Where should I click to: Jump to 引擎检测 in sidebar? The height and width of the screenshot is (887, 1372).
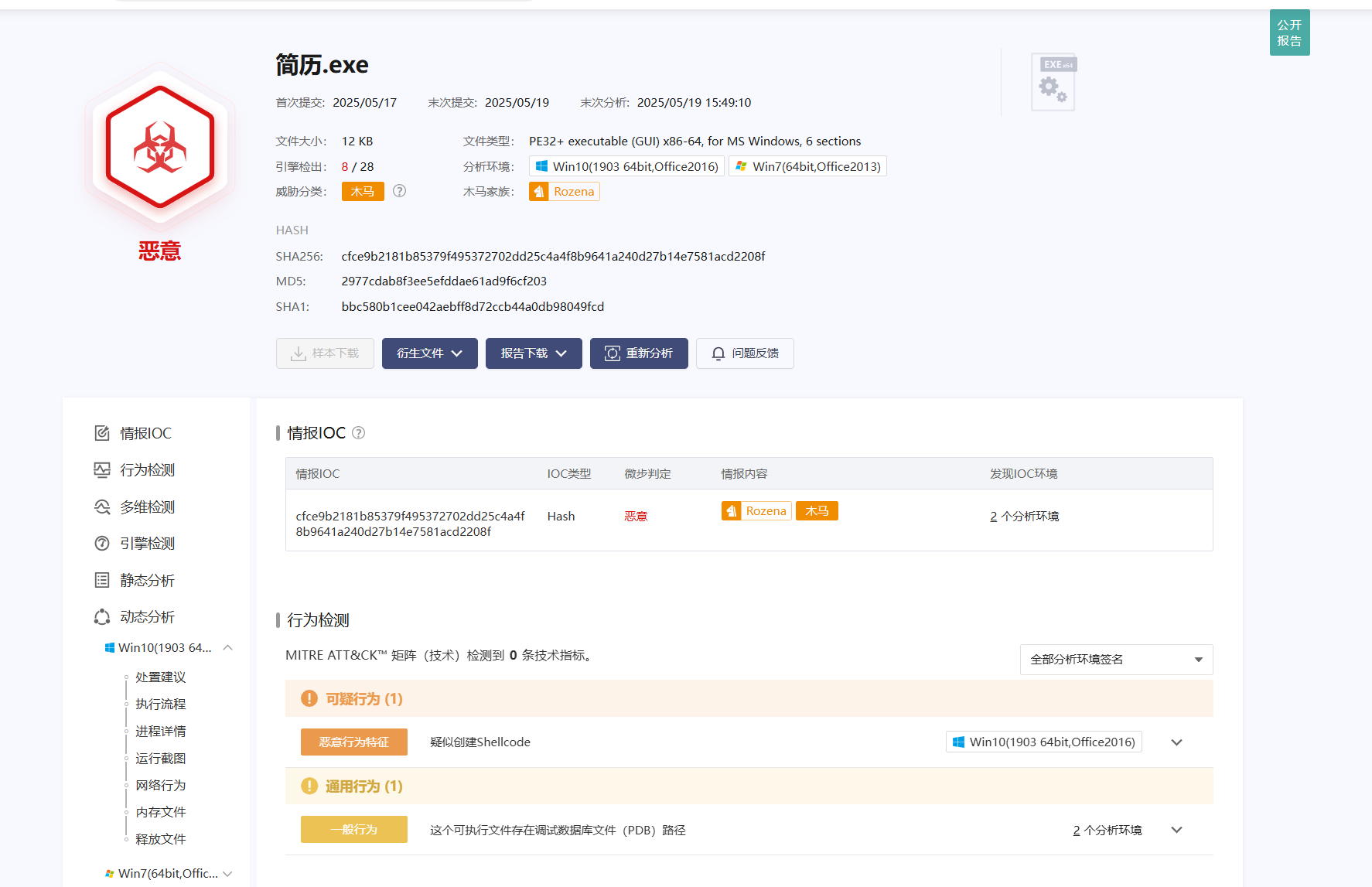(x=147, y=544)
